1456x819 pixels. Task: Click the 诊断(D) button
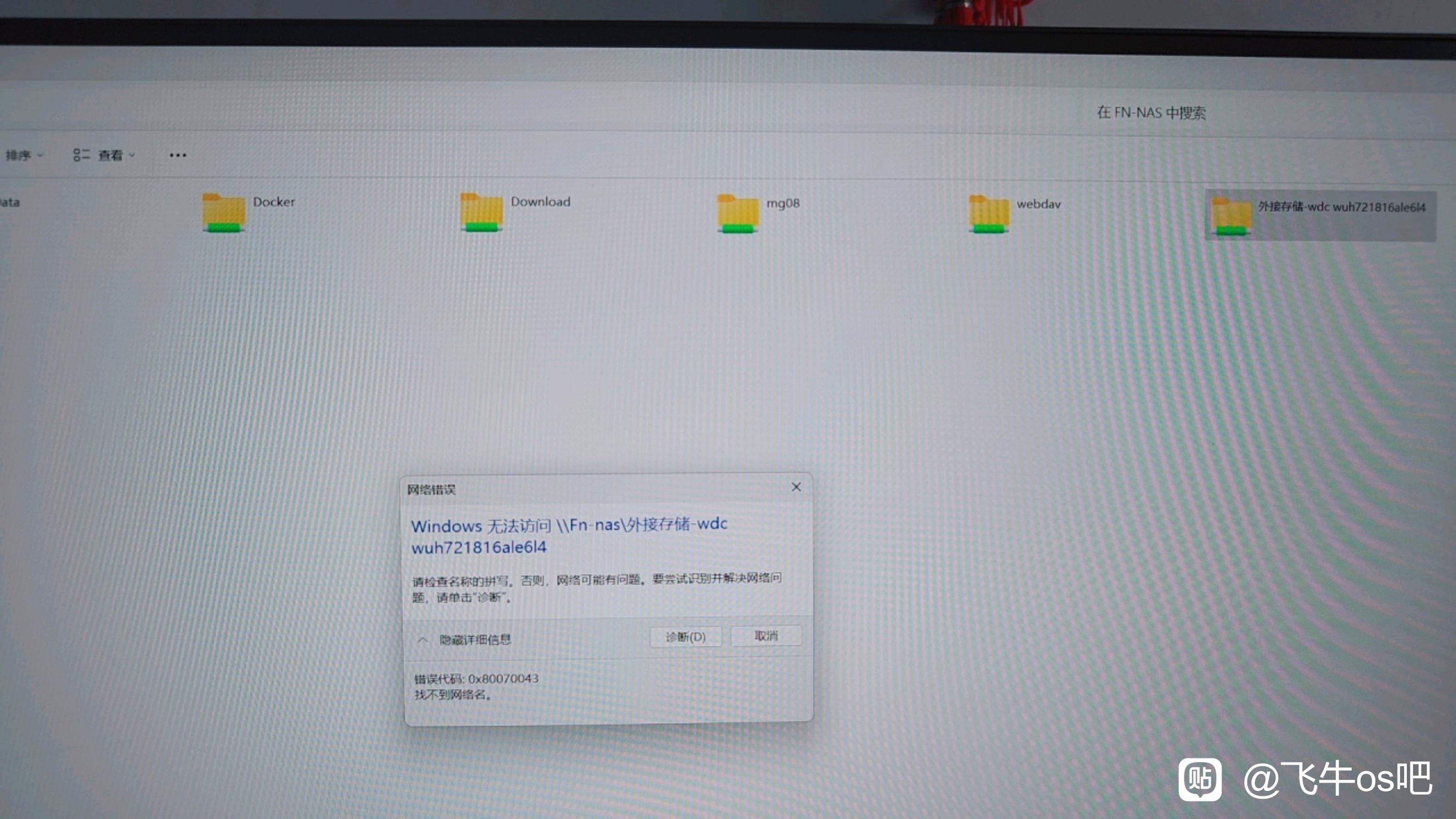tap(685, 637)
